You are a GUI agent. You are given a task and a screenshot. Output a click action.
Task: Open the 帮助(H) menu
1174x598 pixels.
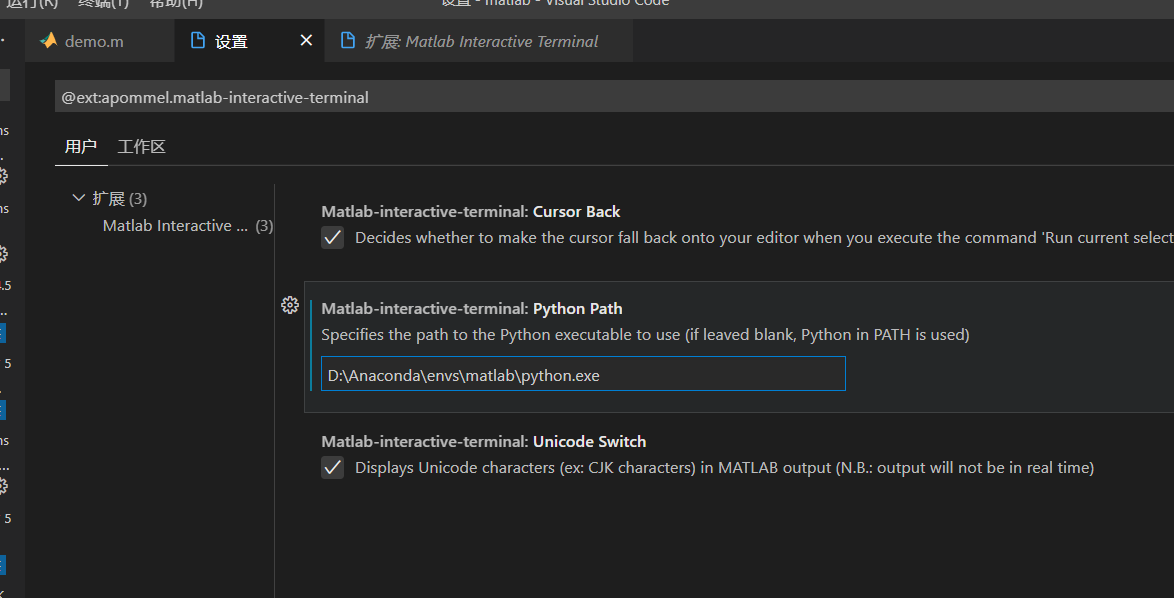pyautogui.click(x=176, y=3)
